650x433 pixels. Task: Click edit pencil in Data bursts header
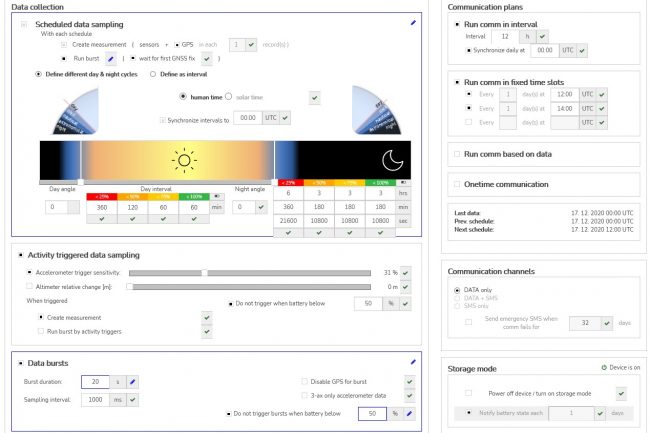point(413,361)
